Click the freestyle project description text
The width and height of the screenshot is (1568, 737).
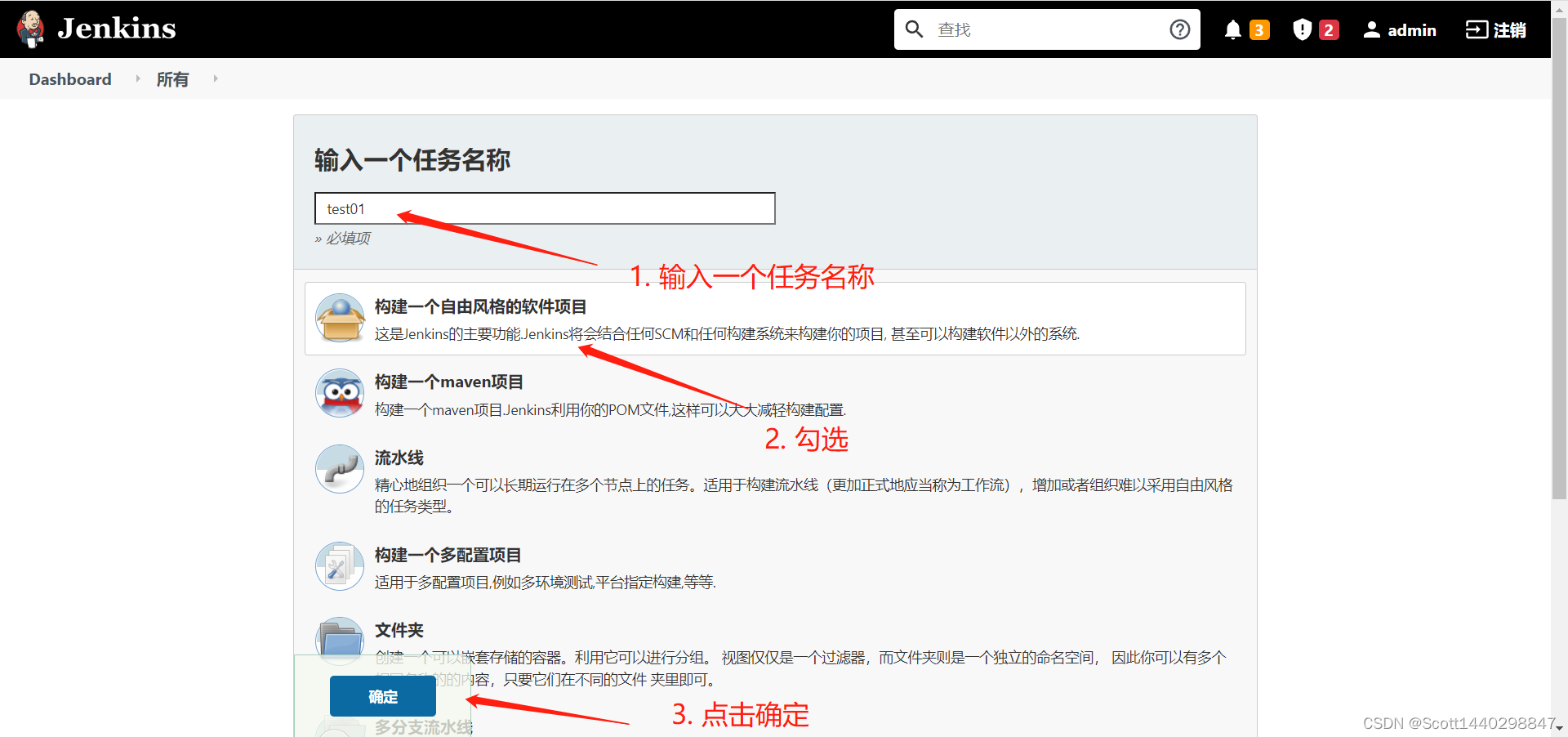click(727, 333)
